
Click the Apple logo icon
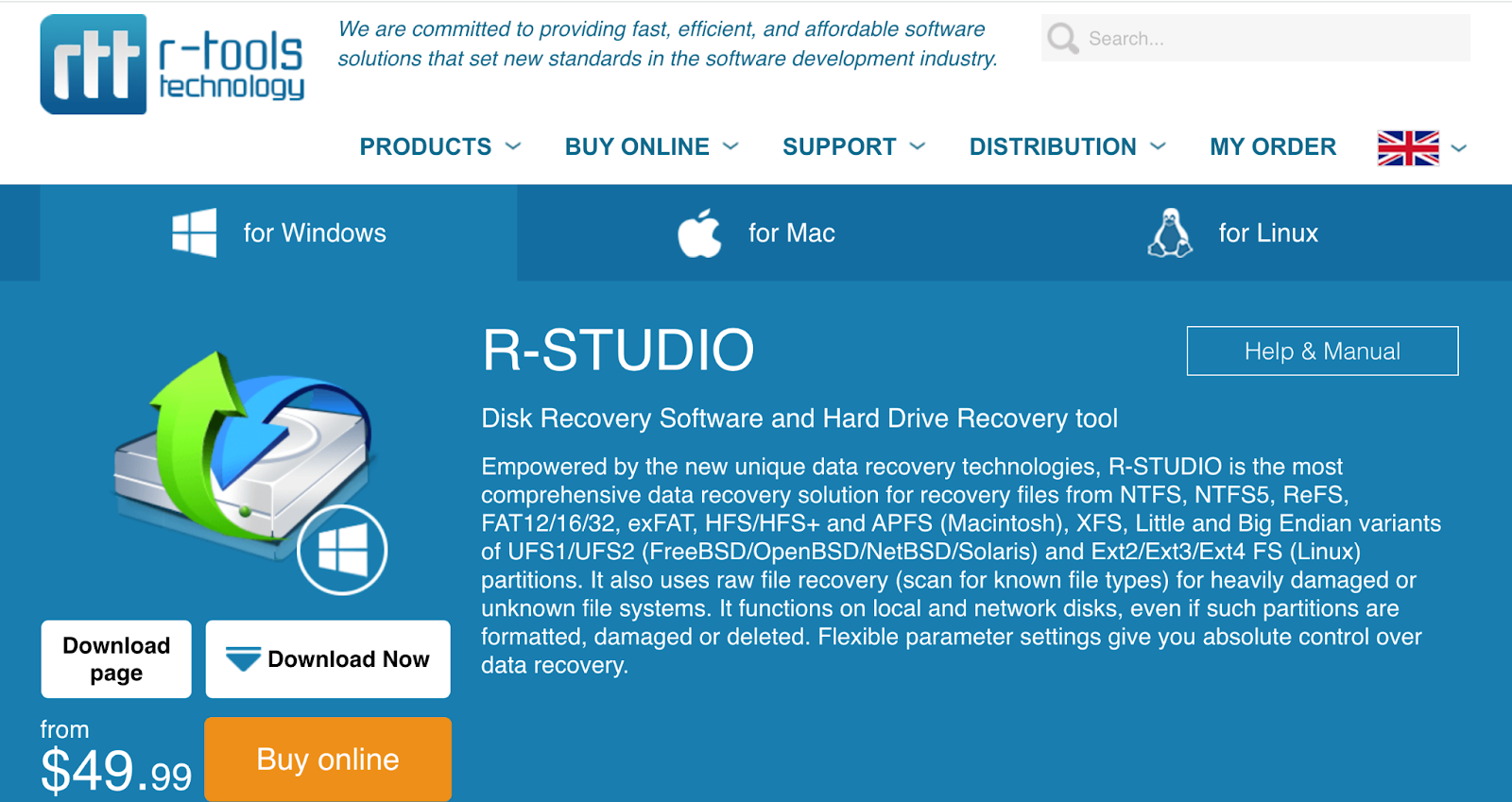tap(699, 232)
